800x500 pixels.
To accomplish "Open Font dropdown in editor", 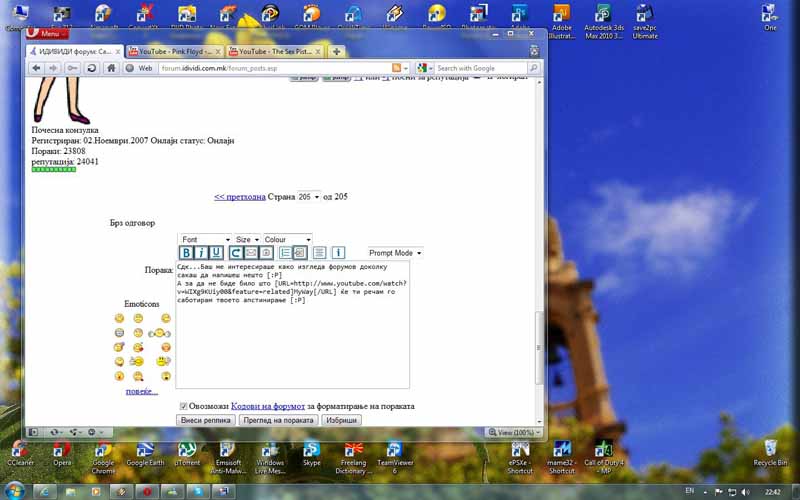I will [x=206, y=239].
